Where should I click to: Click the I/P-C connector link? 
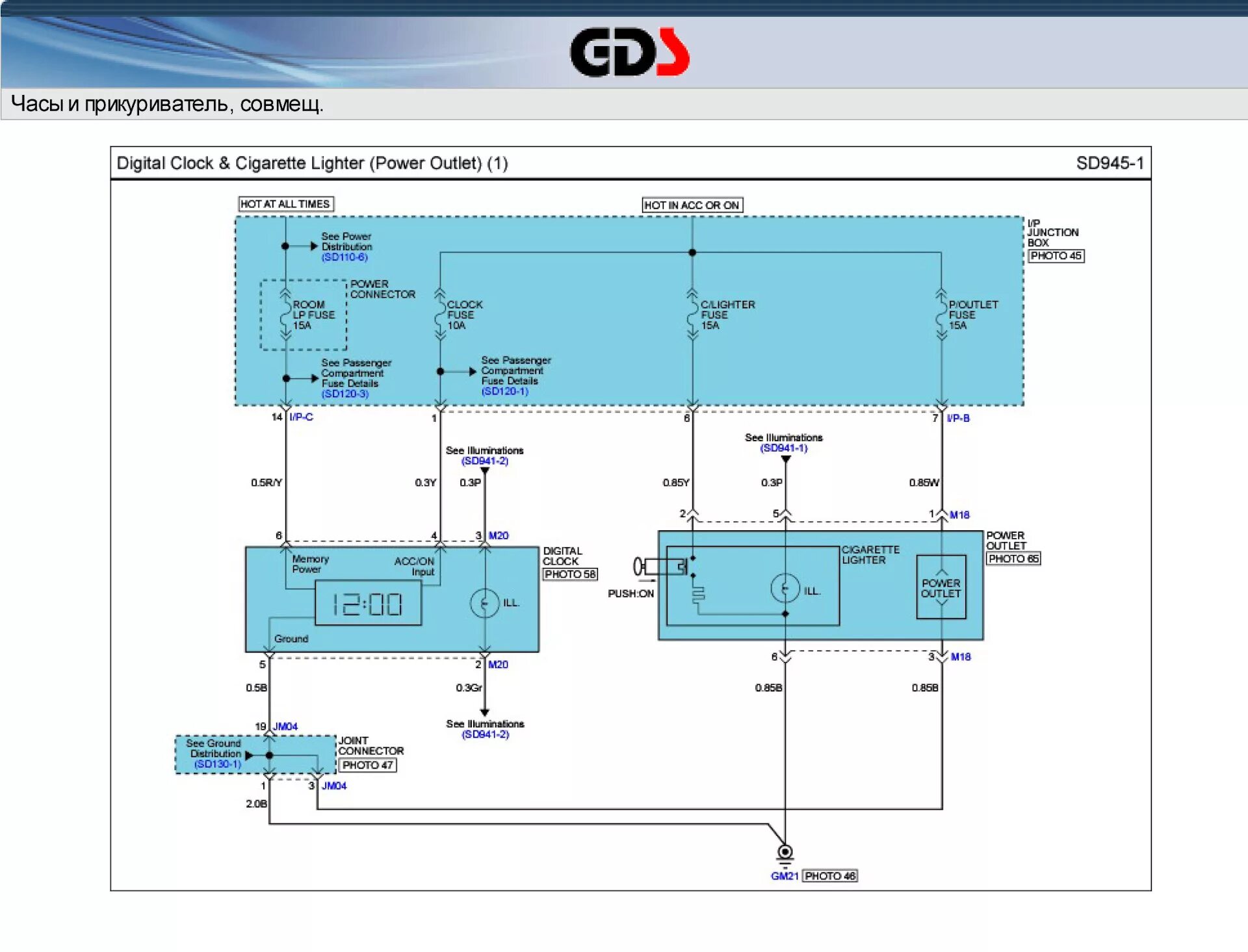[302, 417]
